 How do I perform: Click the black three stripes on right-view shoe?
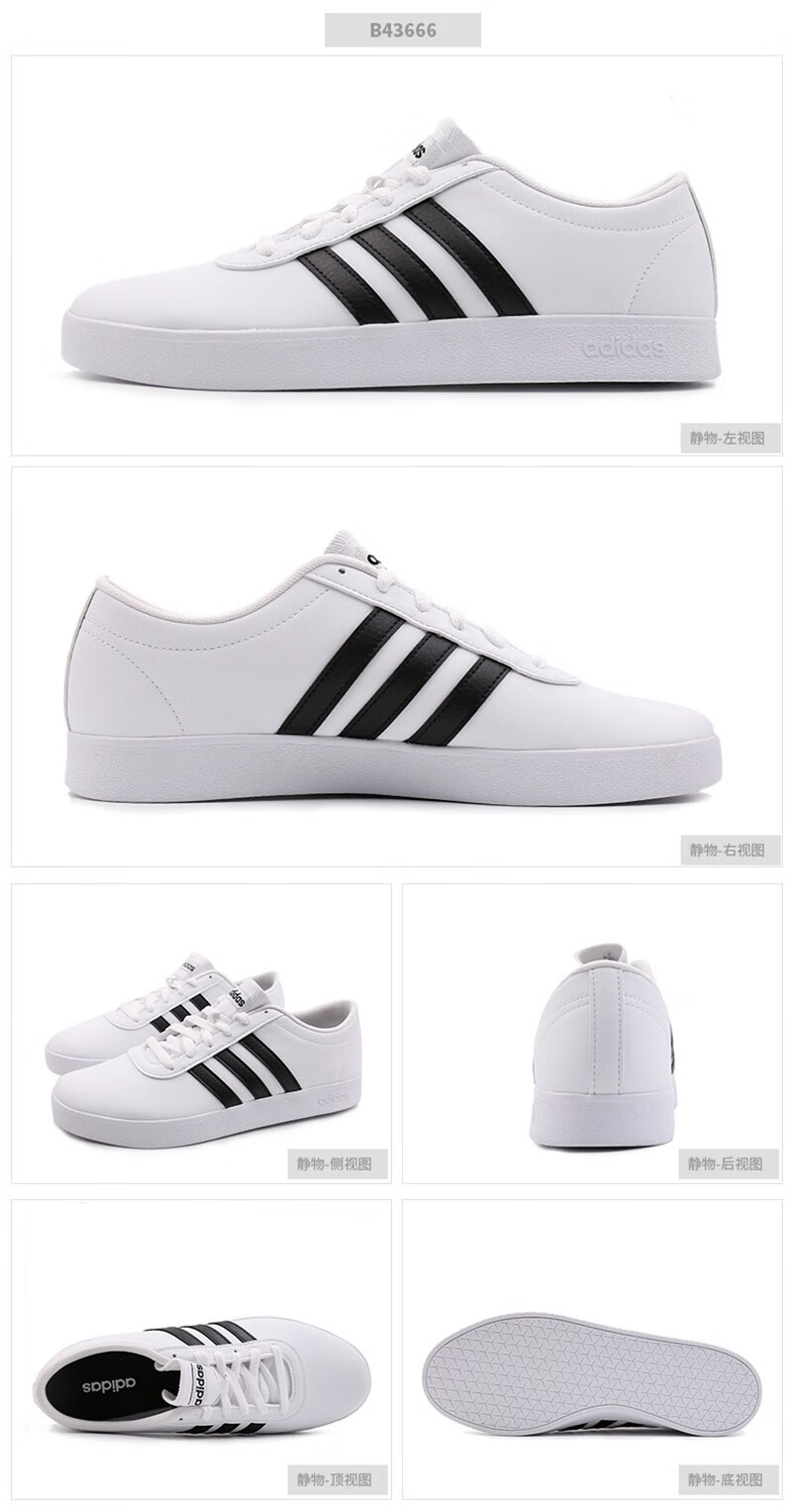pos(393,676)
